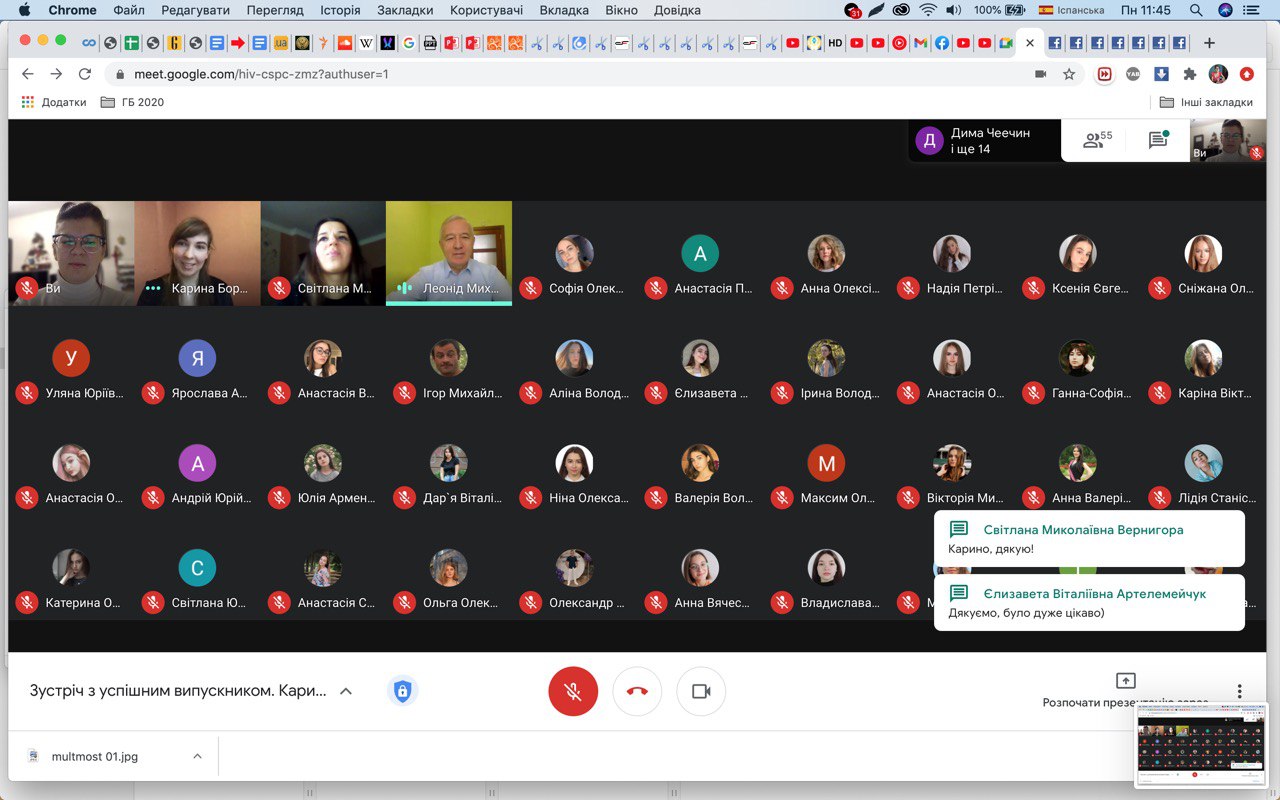Click the camera permission icon in address bar

[x=1040, y=74]
